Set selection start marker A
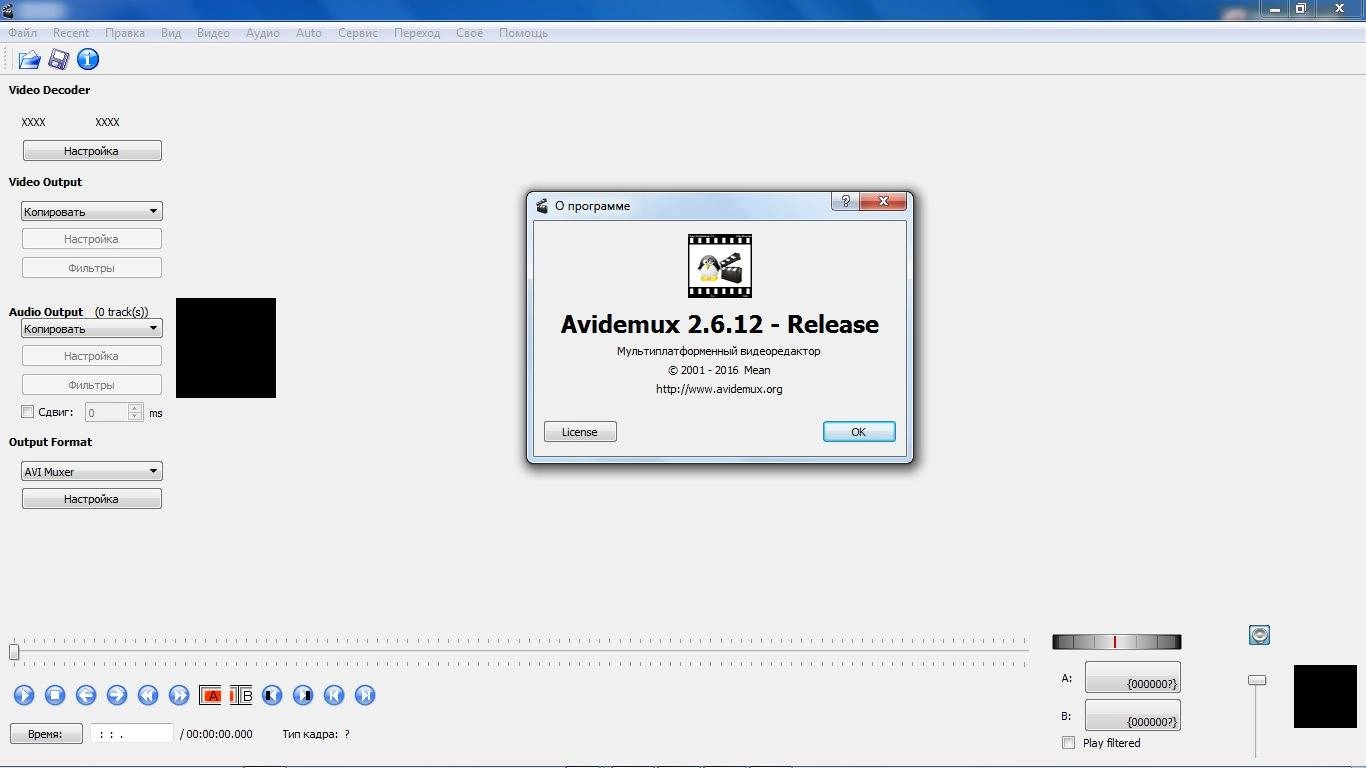This screenshot has width=1366, height=768. click(x=211, y=695)
